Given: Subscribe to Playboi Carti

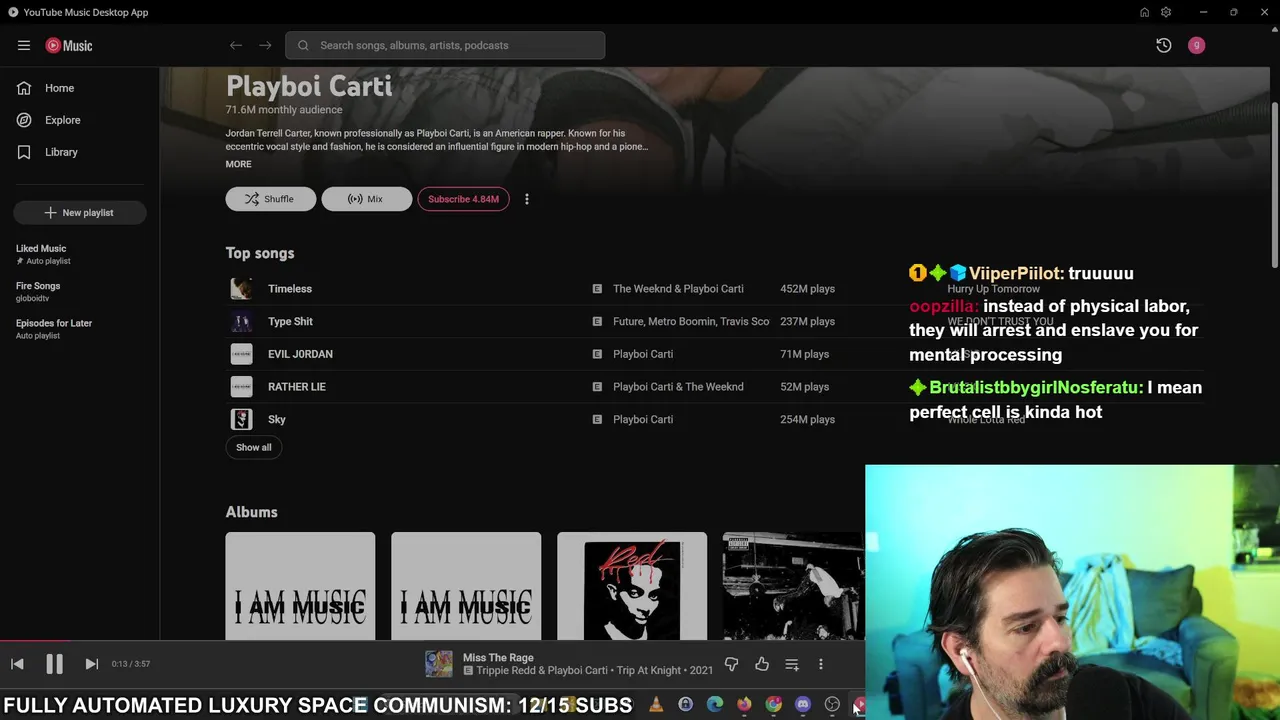Looking at the screenshot, I should coord(463,199).
